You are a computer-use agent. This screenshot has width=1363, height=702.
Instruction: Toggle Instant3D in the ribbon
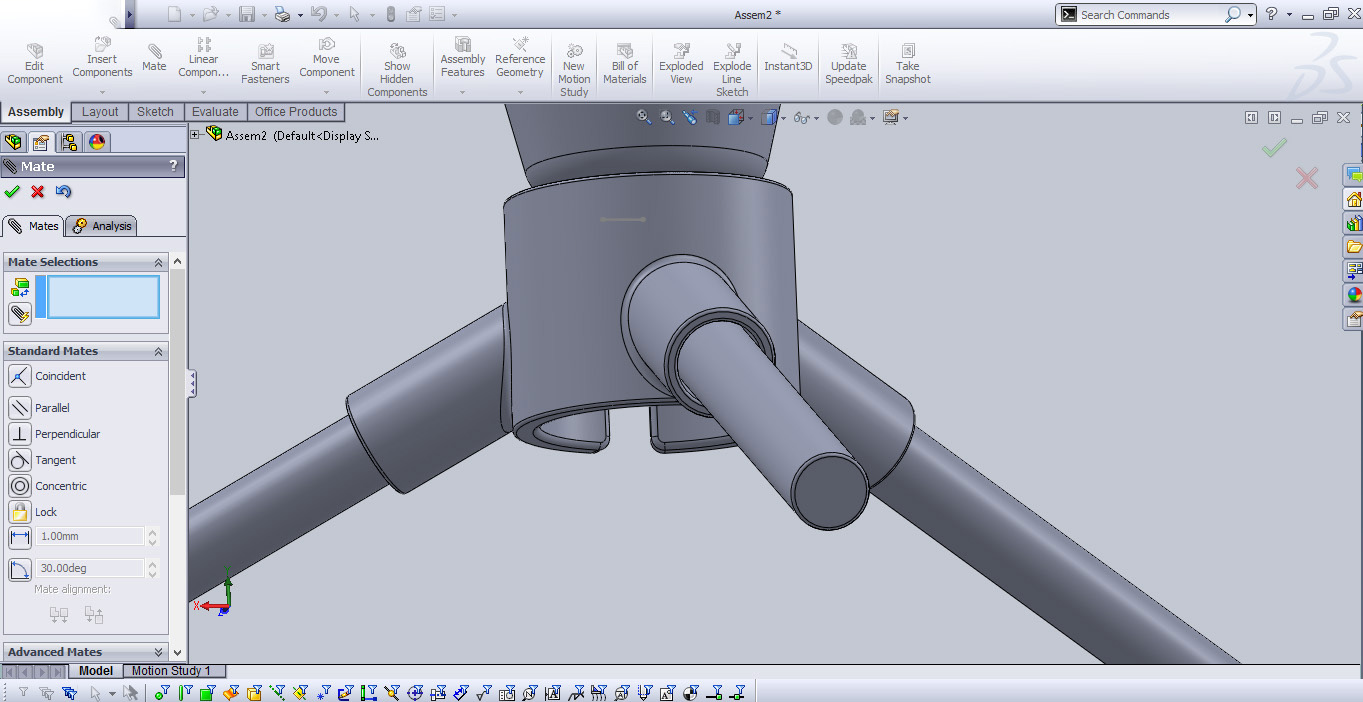click(788, 58)
